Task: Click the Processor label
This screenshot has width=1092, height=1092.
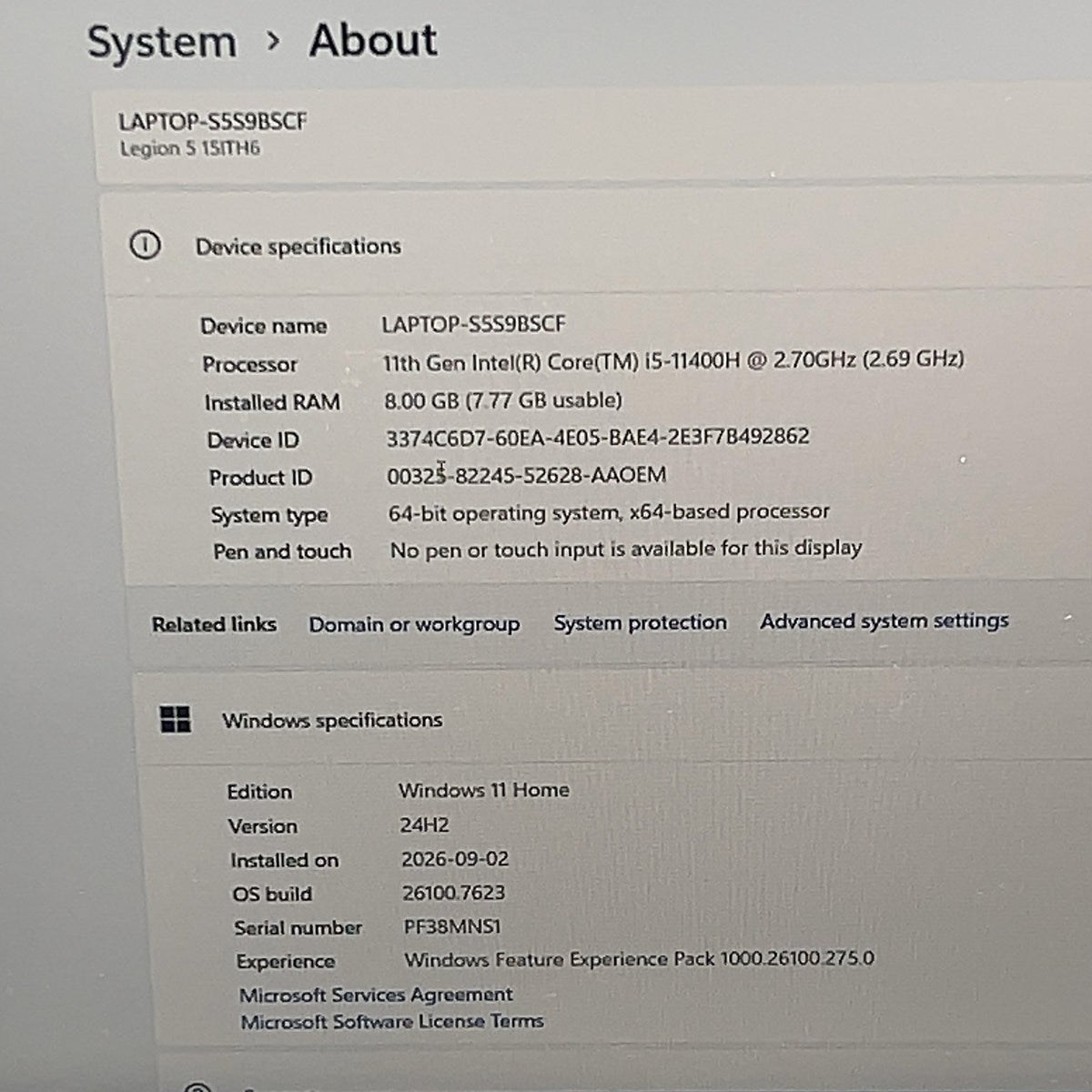Action: (249, 365)
